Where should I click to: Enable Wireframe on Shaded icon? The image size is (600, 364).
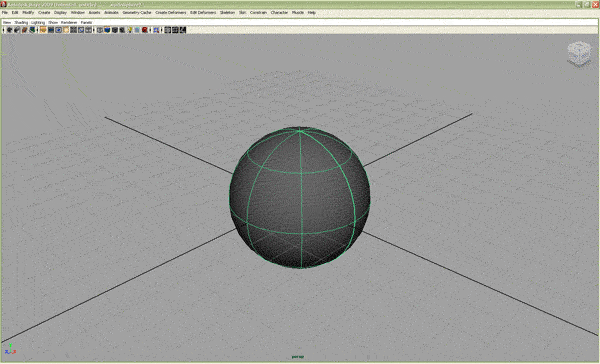(115, 30)
